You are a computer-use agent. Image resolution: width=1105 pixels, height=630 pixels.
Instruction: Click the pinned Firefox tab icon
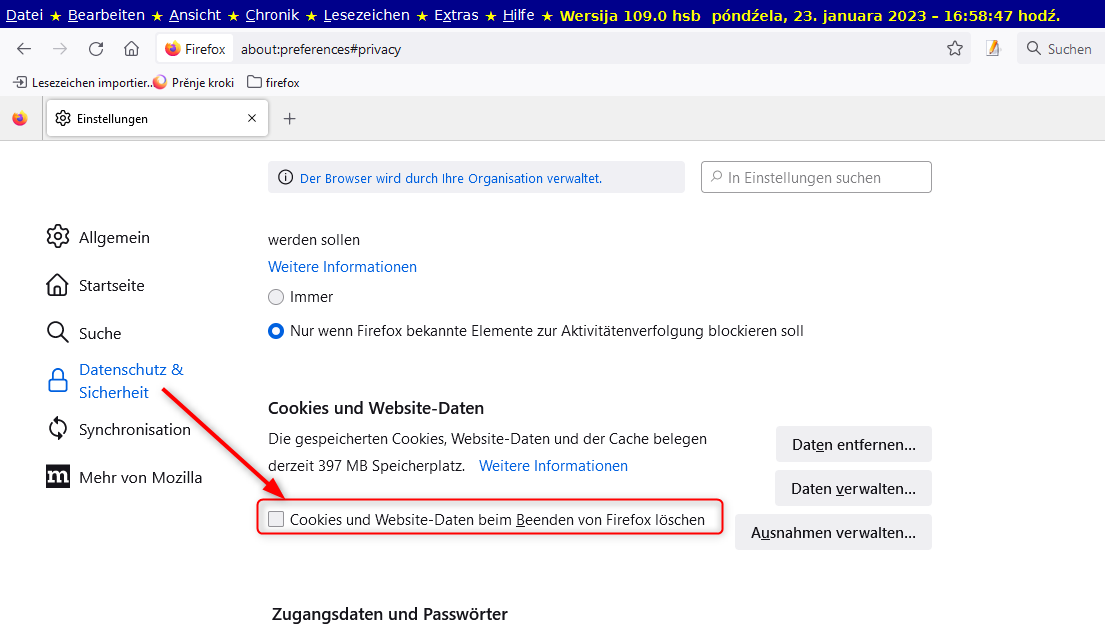20,119
